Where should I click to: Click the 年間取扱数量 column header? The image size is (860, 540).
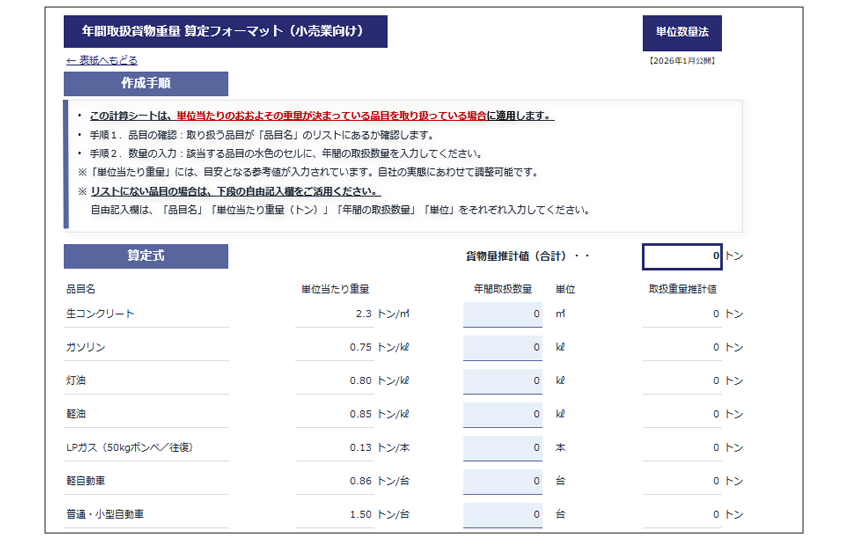point(503,289)
